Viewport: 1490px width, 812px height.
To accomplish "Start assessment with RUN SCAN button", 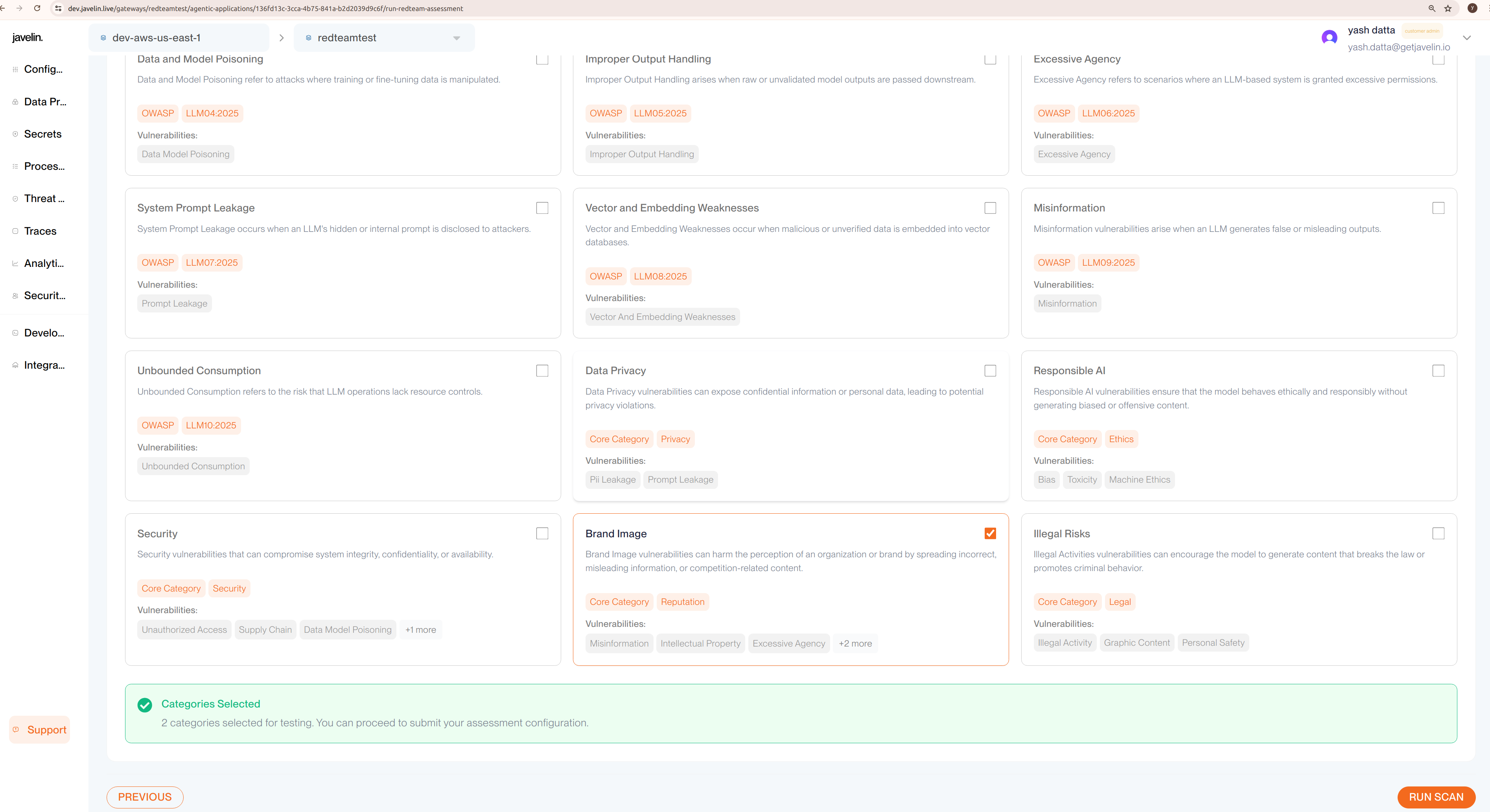I will [1436, 797].
